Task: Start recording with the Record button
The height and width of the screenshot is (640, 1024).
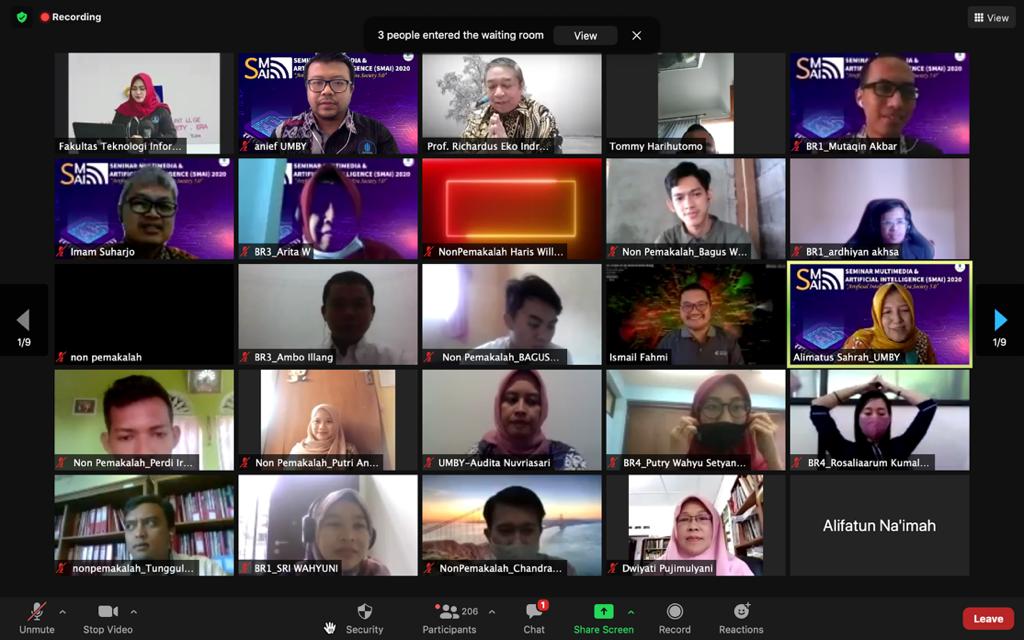Action: point(675,618)
